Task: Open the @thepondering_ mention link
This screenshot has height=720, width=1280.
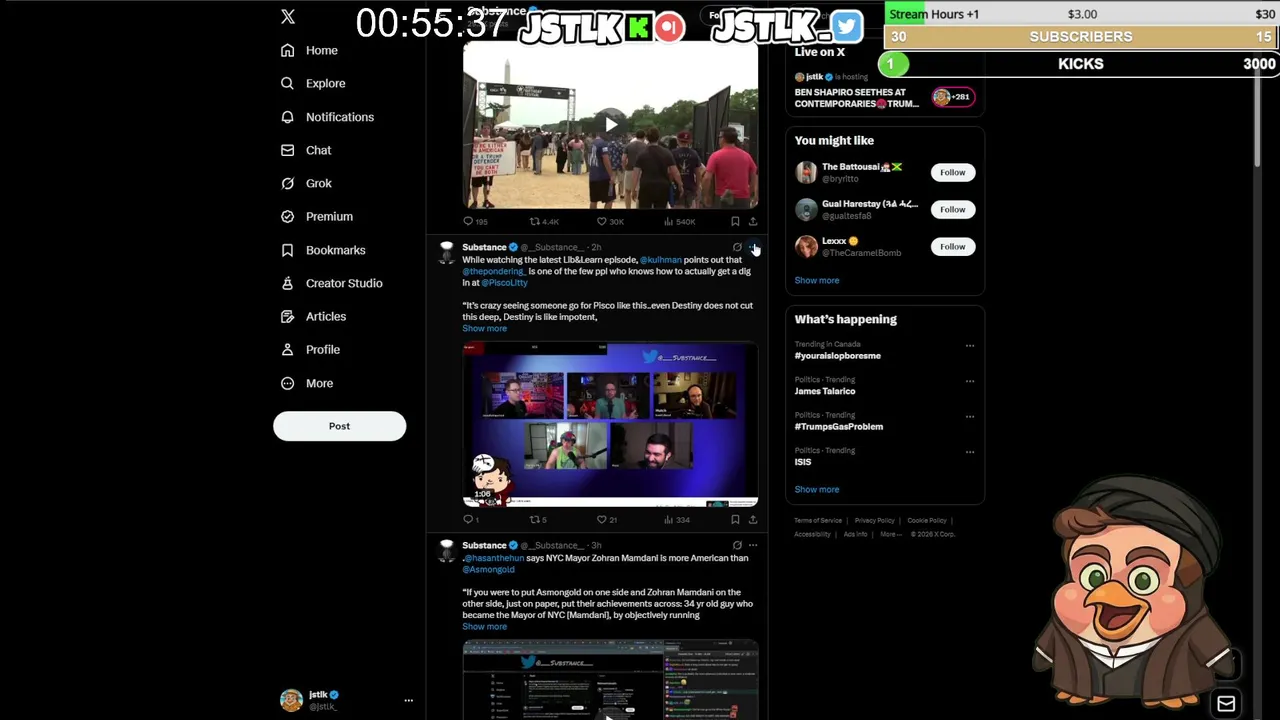Action: 494,271
